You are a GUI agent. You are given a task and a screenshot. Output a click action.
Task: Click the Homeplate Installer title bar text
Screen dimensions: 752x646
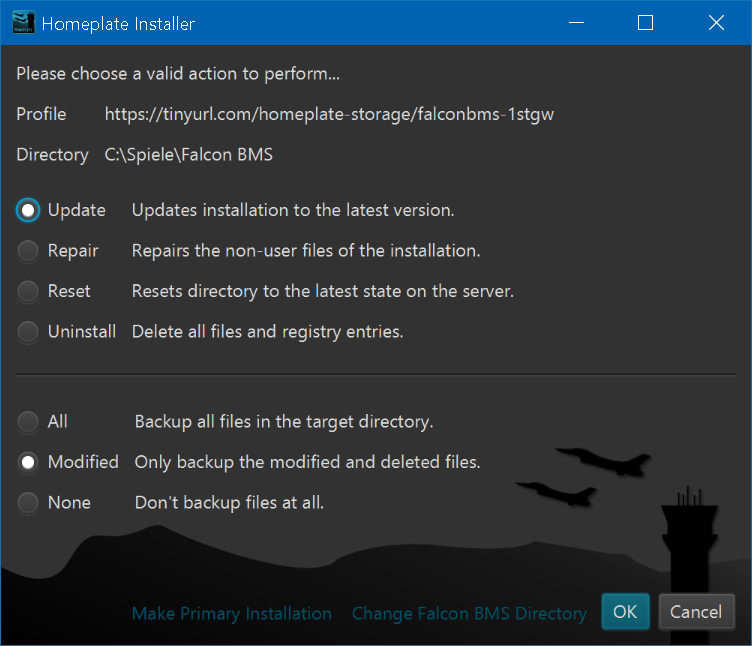(x=118, y=23)
